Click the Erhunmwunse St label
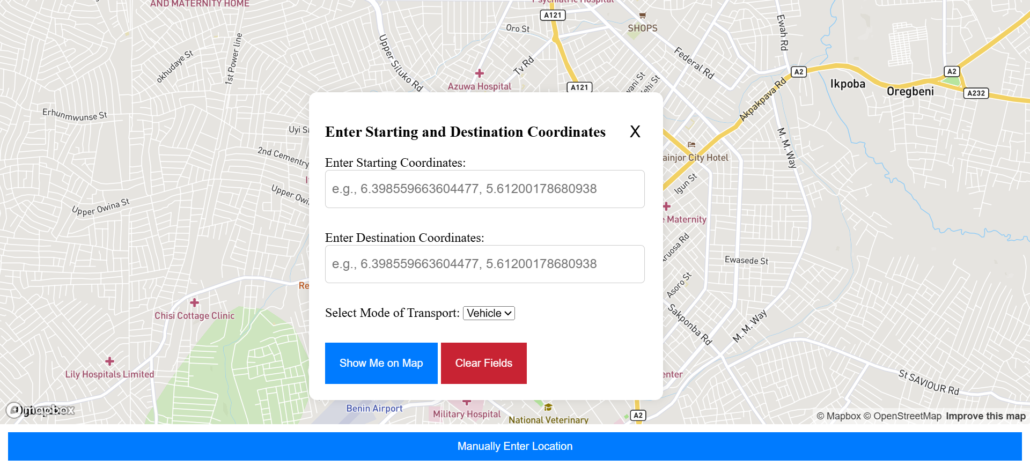The image size is (1030, 466). pyautogui.click(x=74, y=114)
